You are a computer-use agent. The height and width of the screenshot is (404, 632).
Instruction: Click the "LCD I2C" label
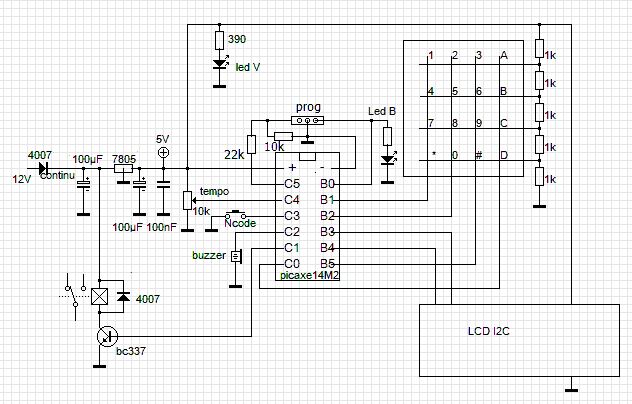point(489,331)
